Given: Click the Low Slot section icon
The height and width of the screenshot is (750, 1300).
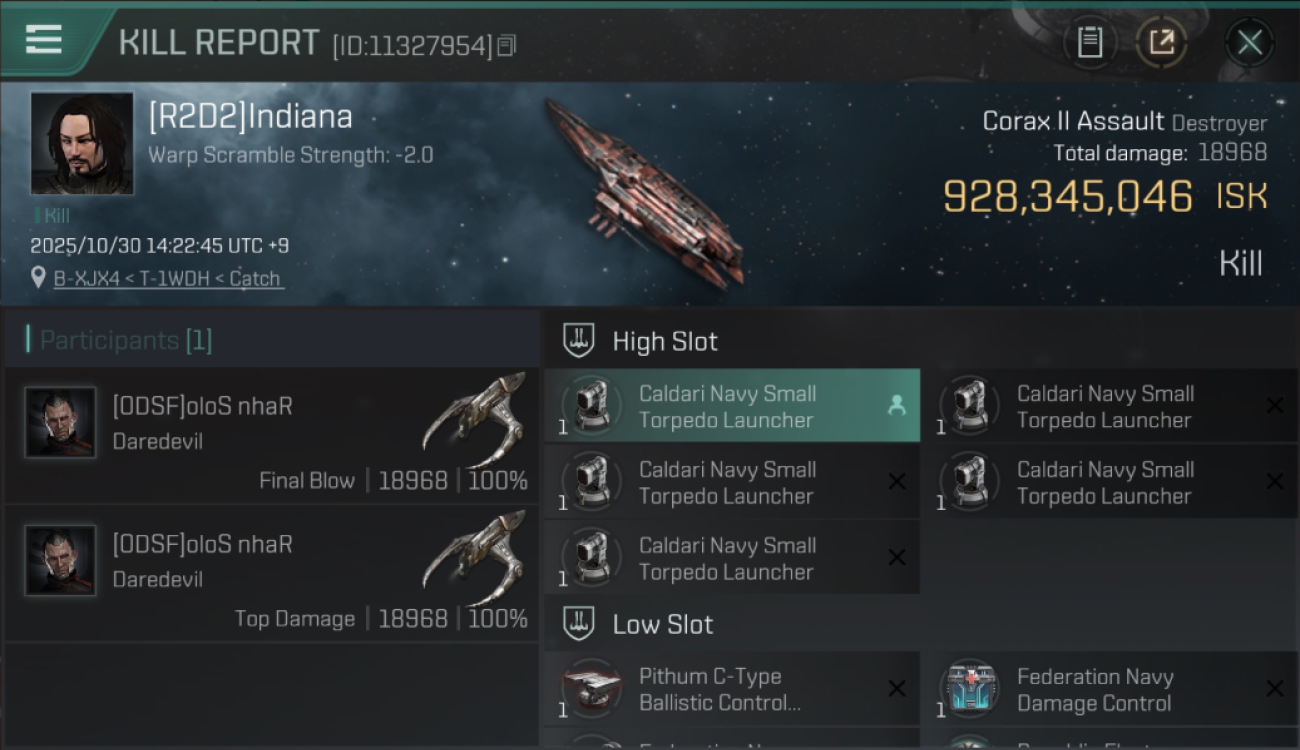Looking at the screenshot, I should tap(579, 624).
